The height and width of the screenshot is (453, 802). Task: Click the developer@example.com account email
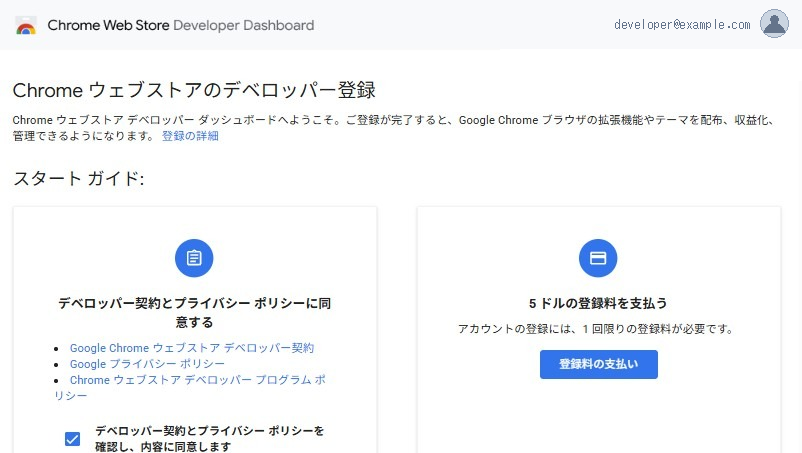coord(682,25)
